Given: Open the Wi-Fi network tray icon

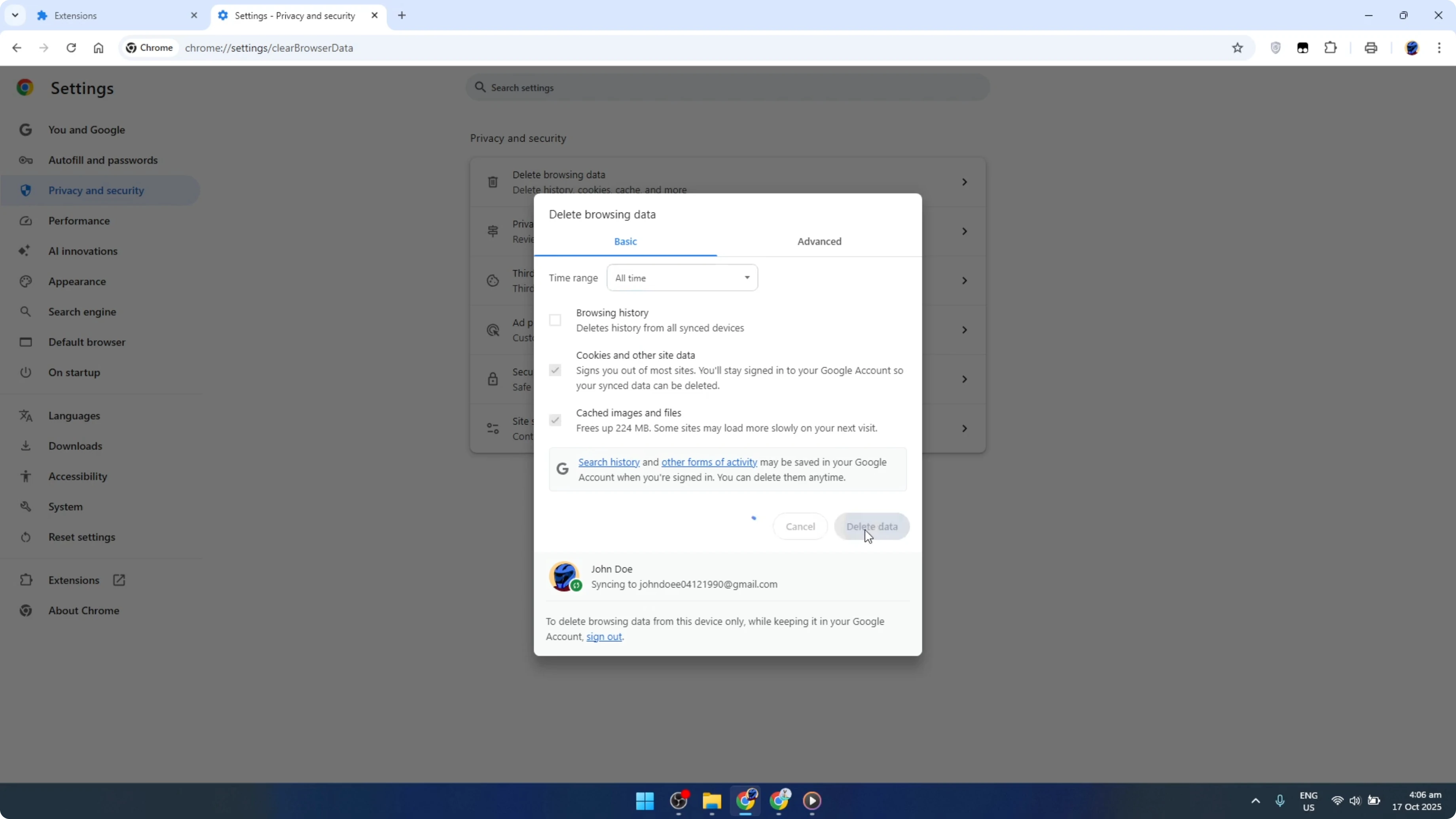Looking at the screenshot, I should pyautogui.click(x=1337, y=801).
